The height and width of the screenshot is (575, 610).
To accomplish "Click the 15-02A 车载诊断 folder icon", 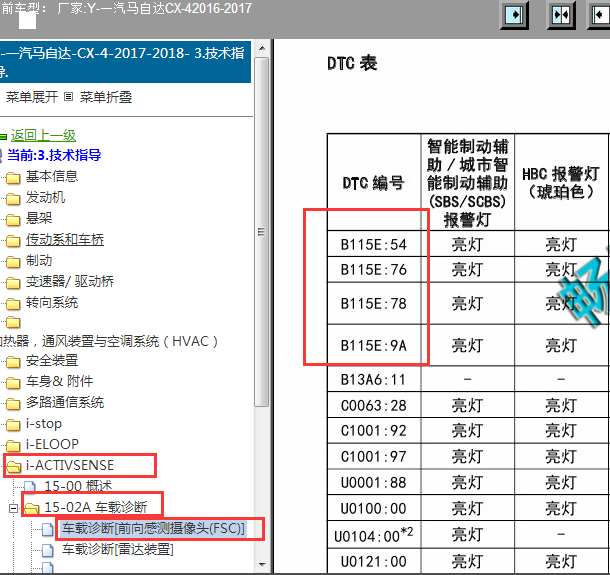I will click(32, 508).
